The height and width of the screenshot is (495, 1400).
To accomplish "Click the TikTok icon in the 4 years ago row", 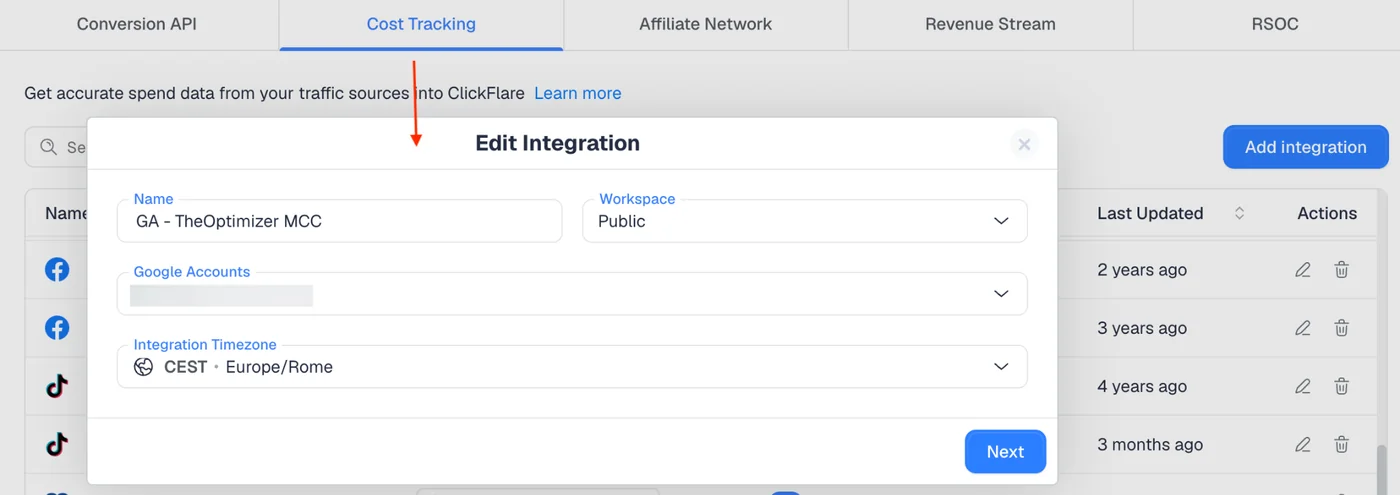I will (57, 386).
